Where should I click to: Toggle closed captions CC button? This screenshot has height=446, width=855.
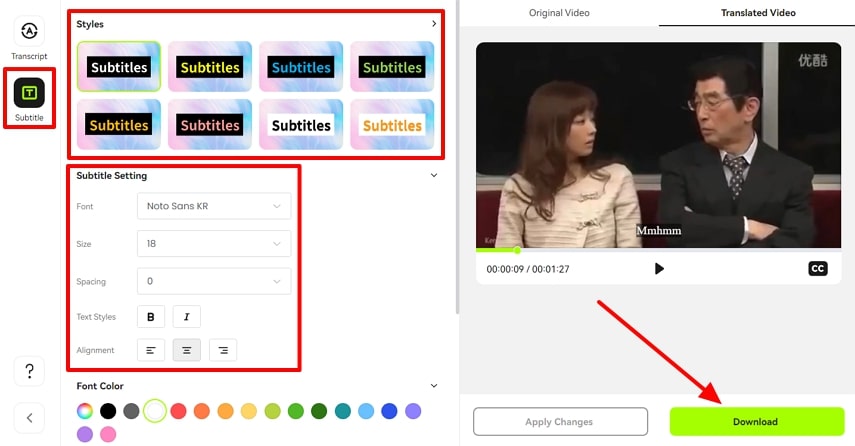click(x=817, y=269)
